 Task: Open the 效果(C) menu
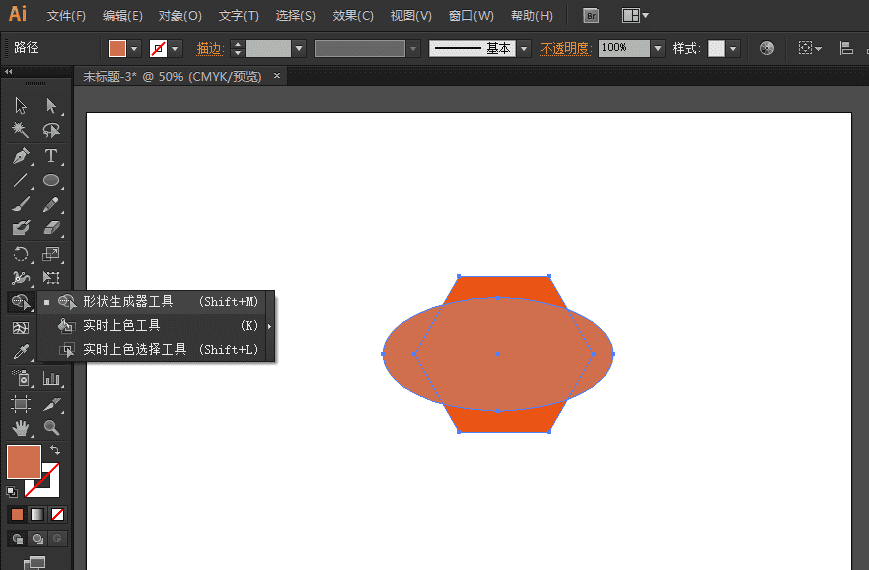[353, 16]
